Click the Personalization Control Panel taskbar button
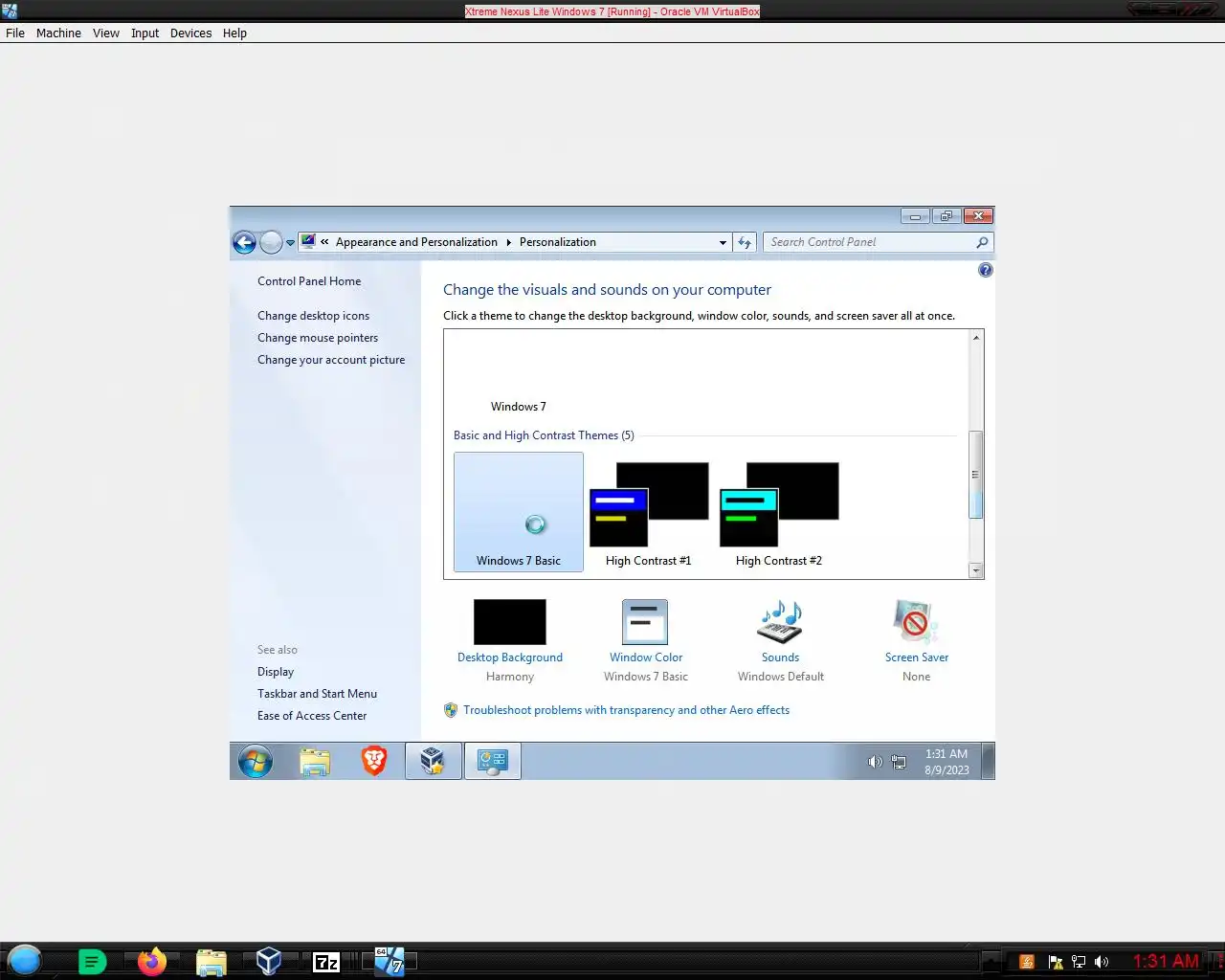Viewport: 1225px width, 980px height. [x=493, y=762]
